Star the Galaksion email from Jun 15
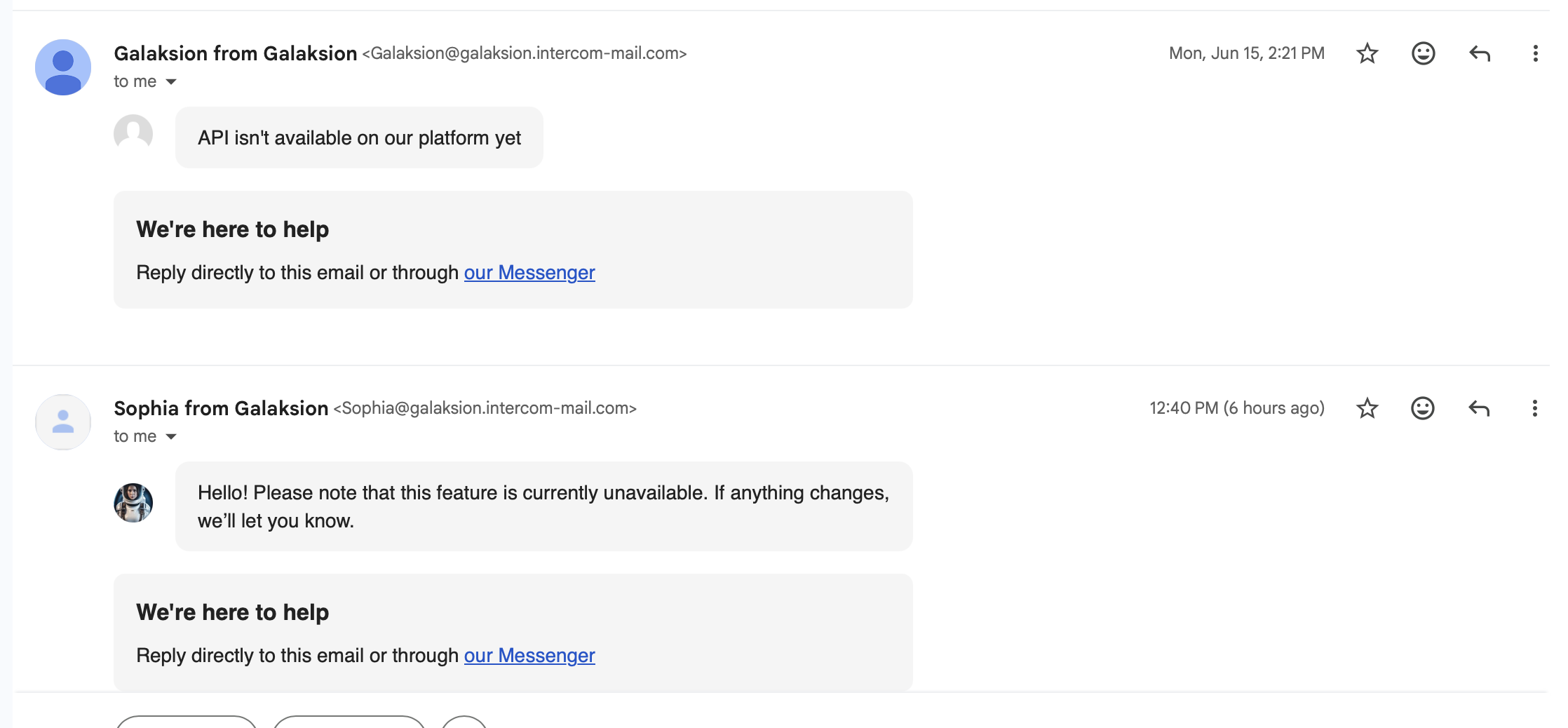The image size is (1568, 728). tap(1367, 53)
